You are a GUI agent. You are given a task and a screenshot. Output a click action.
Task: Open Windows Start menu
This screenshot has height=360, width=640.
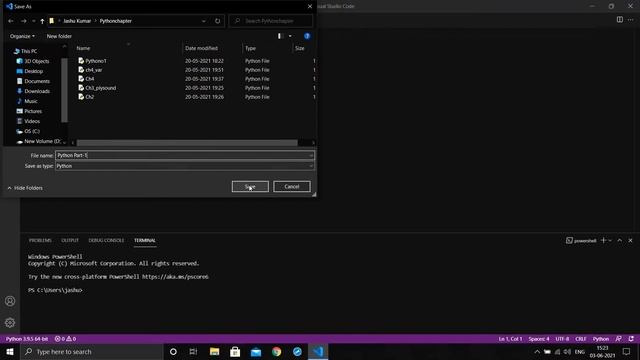pos(10,352)
